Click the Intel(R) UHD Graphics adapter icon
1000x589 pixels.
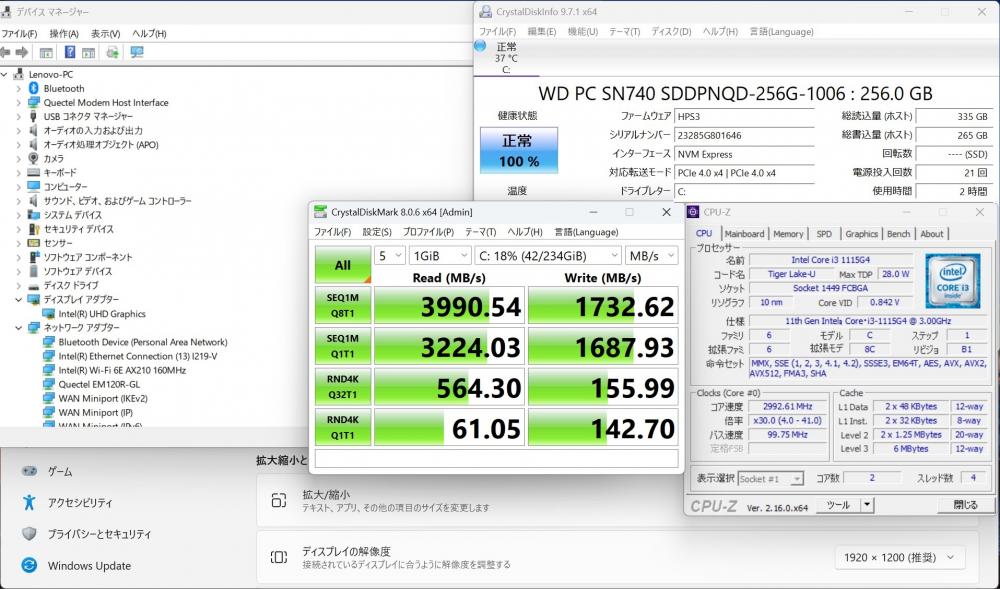point(48,314)
